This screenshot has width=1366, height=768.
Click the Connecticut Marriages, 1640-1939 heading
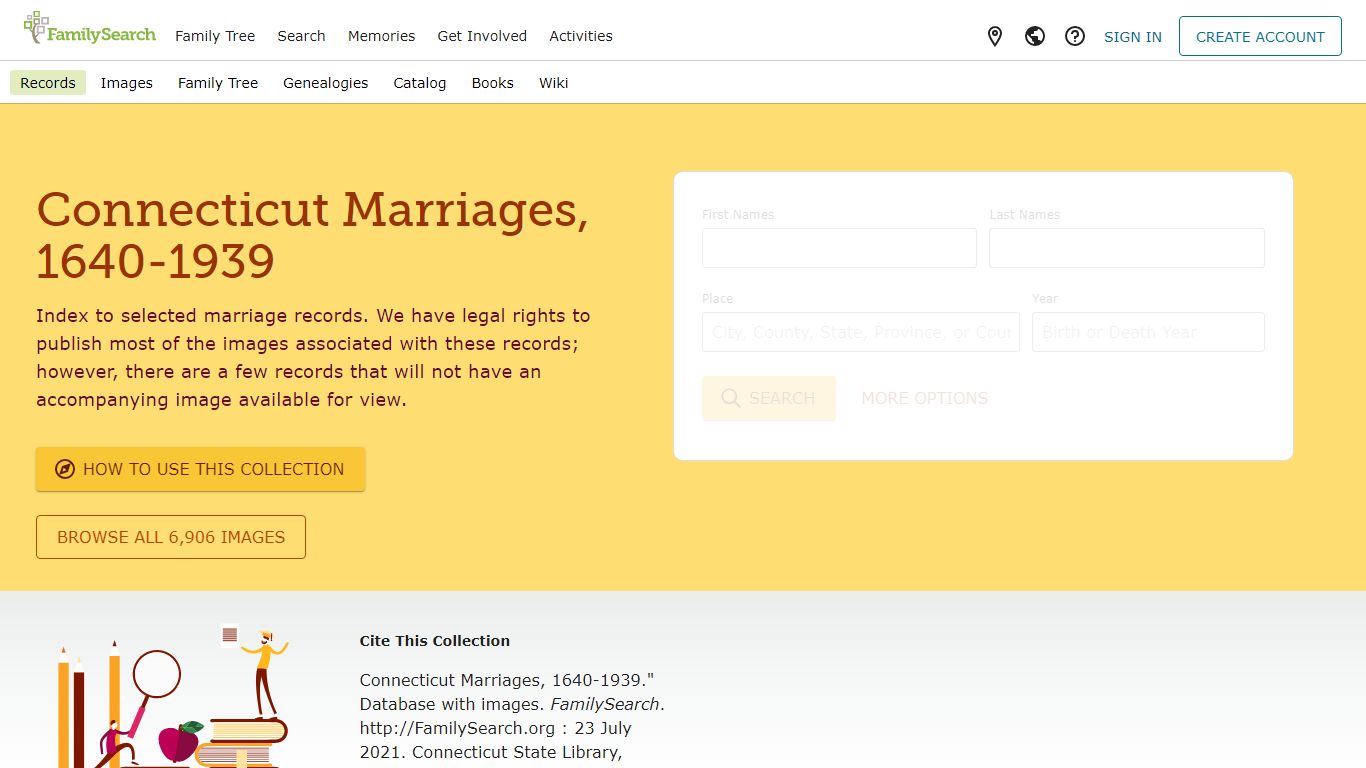coord(313,236)
